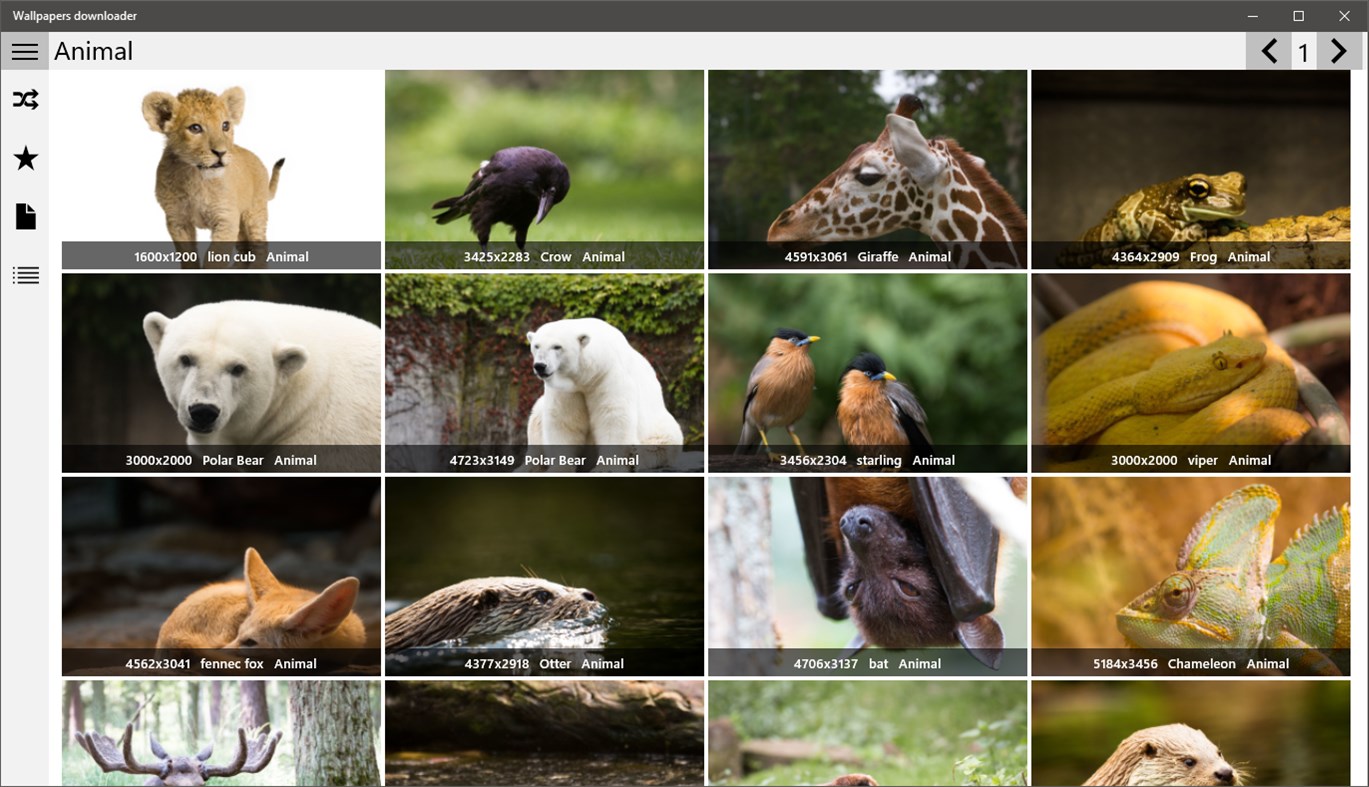Select the Otter 4377x2918 wallpaper
1369x787 pixels.
click(543, 570)
